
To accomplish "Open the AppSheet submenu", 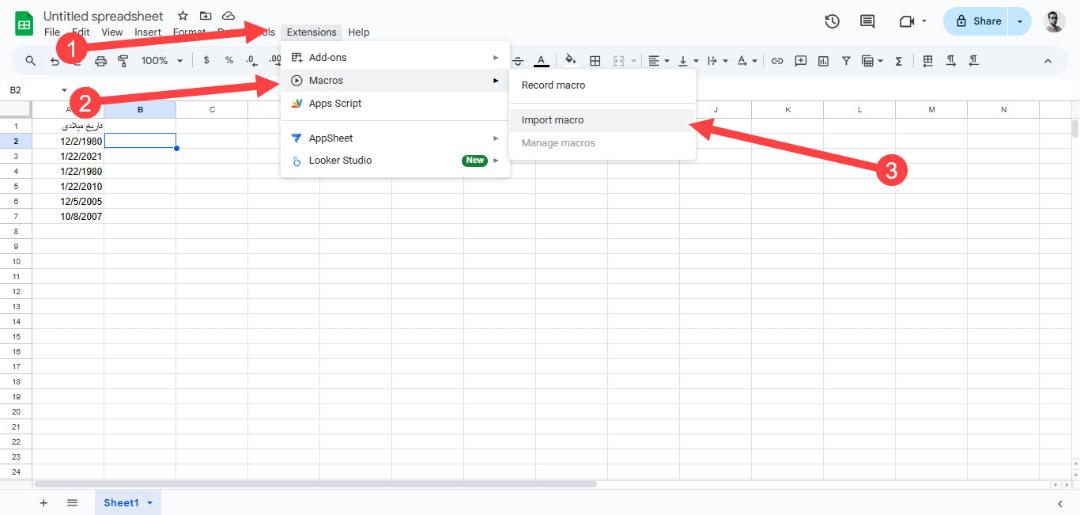I will 395,138.
